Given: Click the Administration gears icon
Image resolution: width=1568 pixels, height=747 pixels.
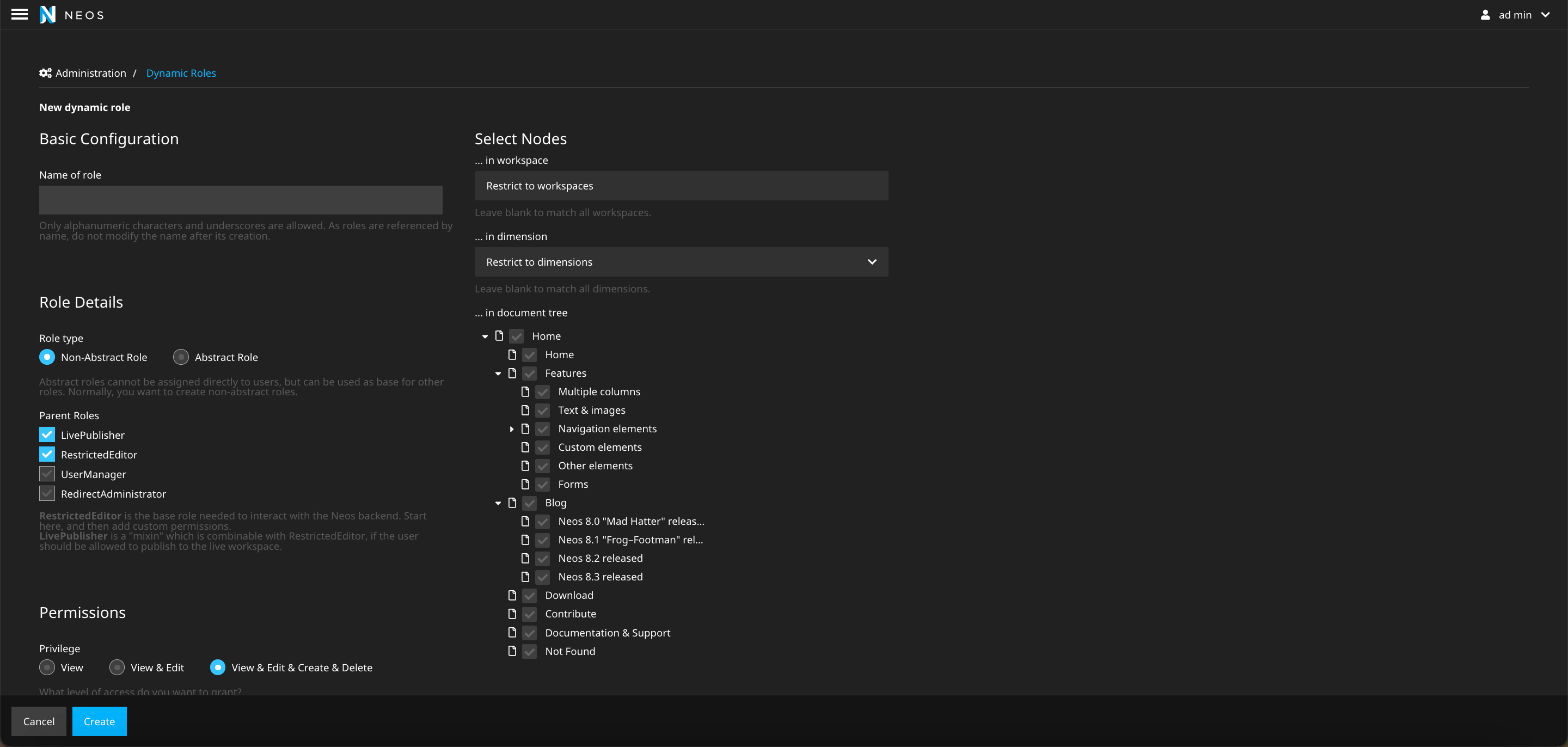Looking at the screenshot, I should pos(45,73).
